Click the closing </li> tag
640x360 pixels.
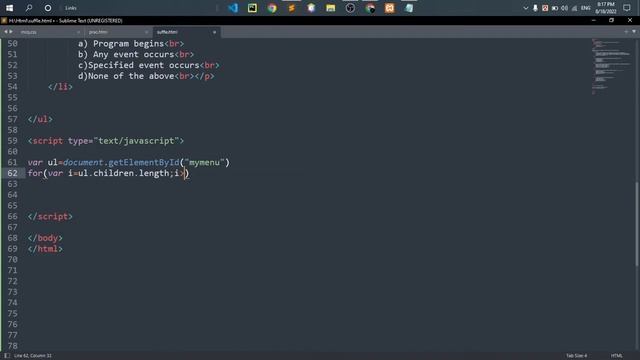point(60,87)
